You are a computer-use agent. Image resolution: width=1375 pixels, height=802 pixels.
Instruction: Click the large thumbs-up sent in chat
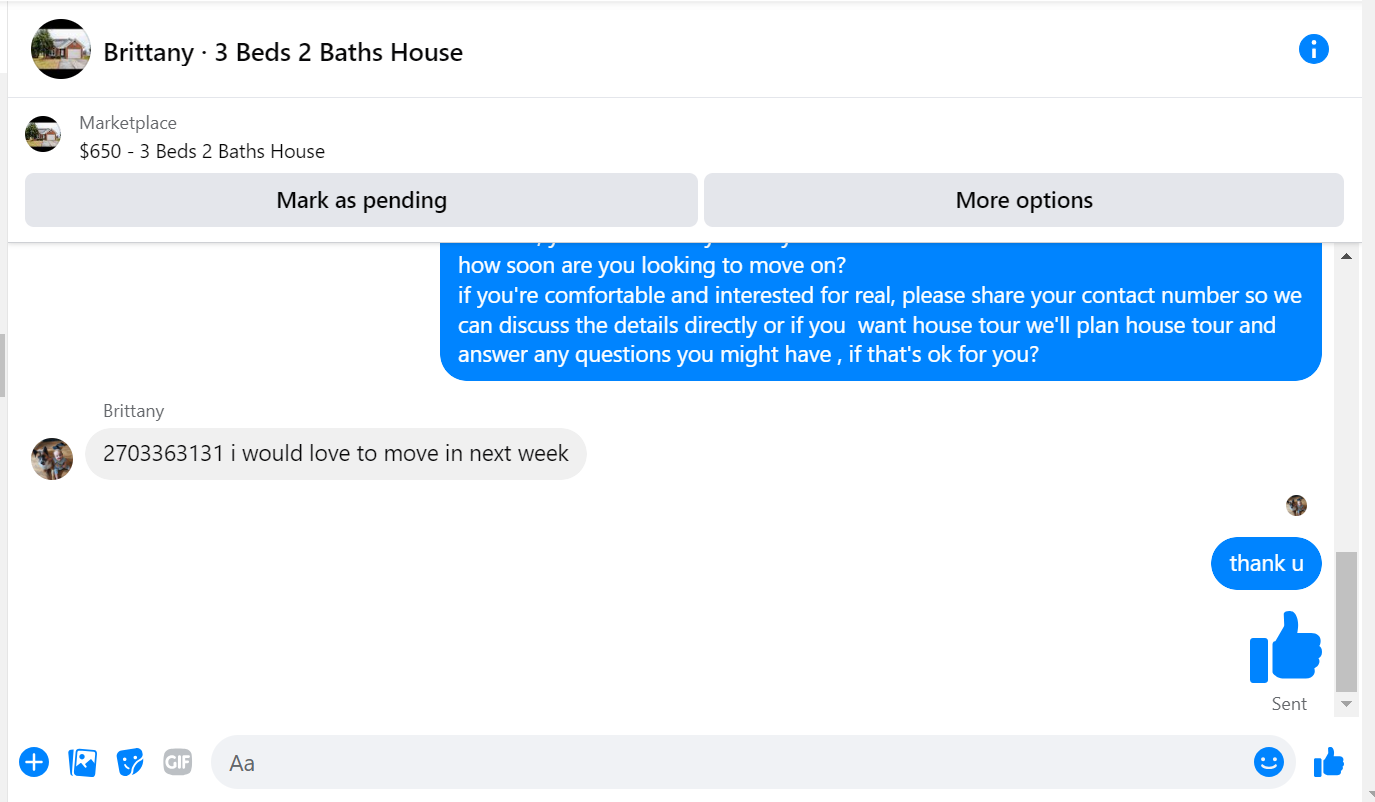[1286, 647]
